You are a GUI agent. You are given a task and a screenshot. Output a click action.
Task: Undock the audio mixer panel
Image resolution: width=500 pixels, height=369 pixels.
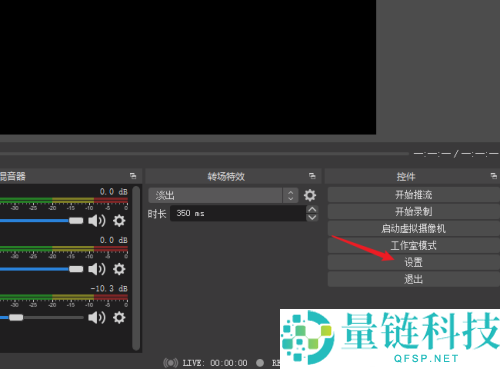(133, 176)
